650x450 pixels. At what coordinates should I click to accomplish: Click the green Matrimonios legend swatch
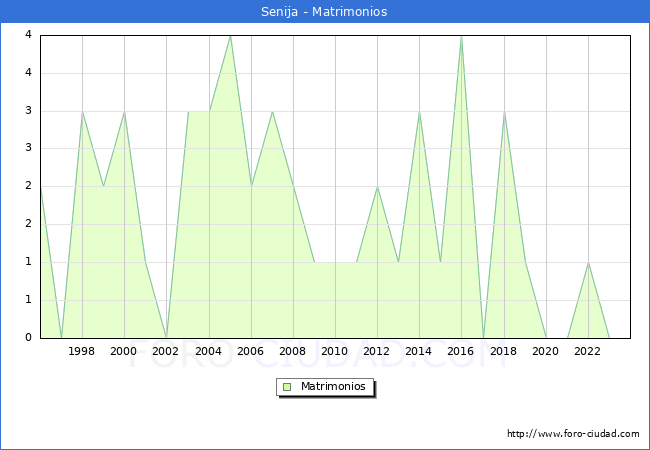point(287,387)
